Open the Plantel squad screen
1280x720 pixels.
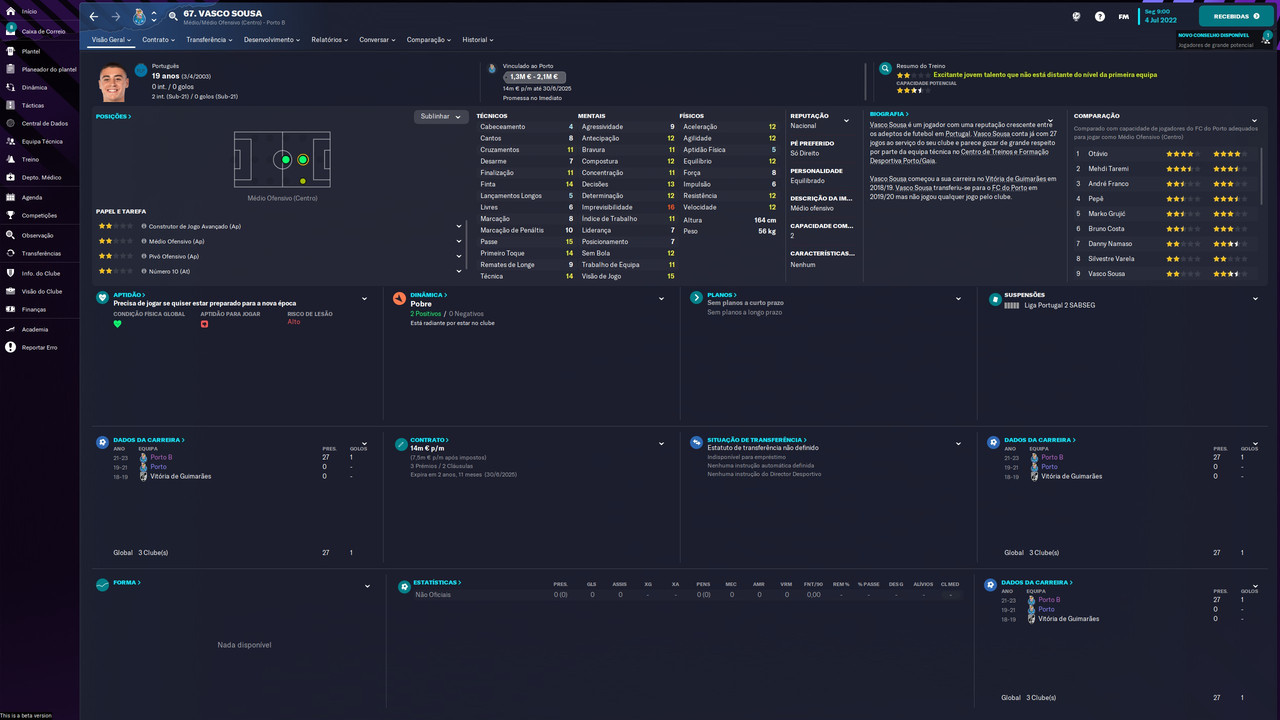(30, 51)
